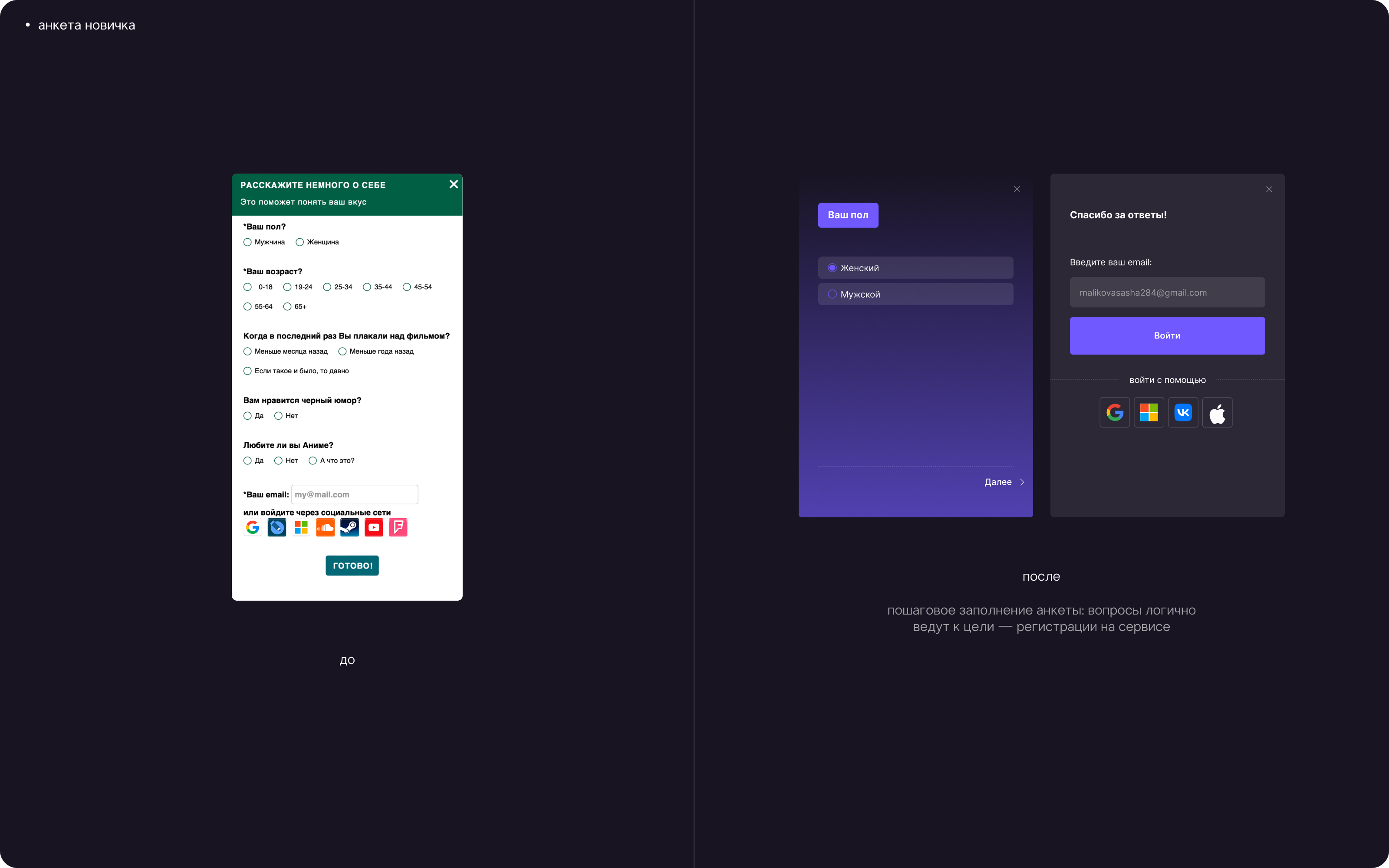The height and width of the screenshot is (868, 1389).
Task: Sign in with the Steam icon
Action: [x=349, y=527]
